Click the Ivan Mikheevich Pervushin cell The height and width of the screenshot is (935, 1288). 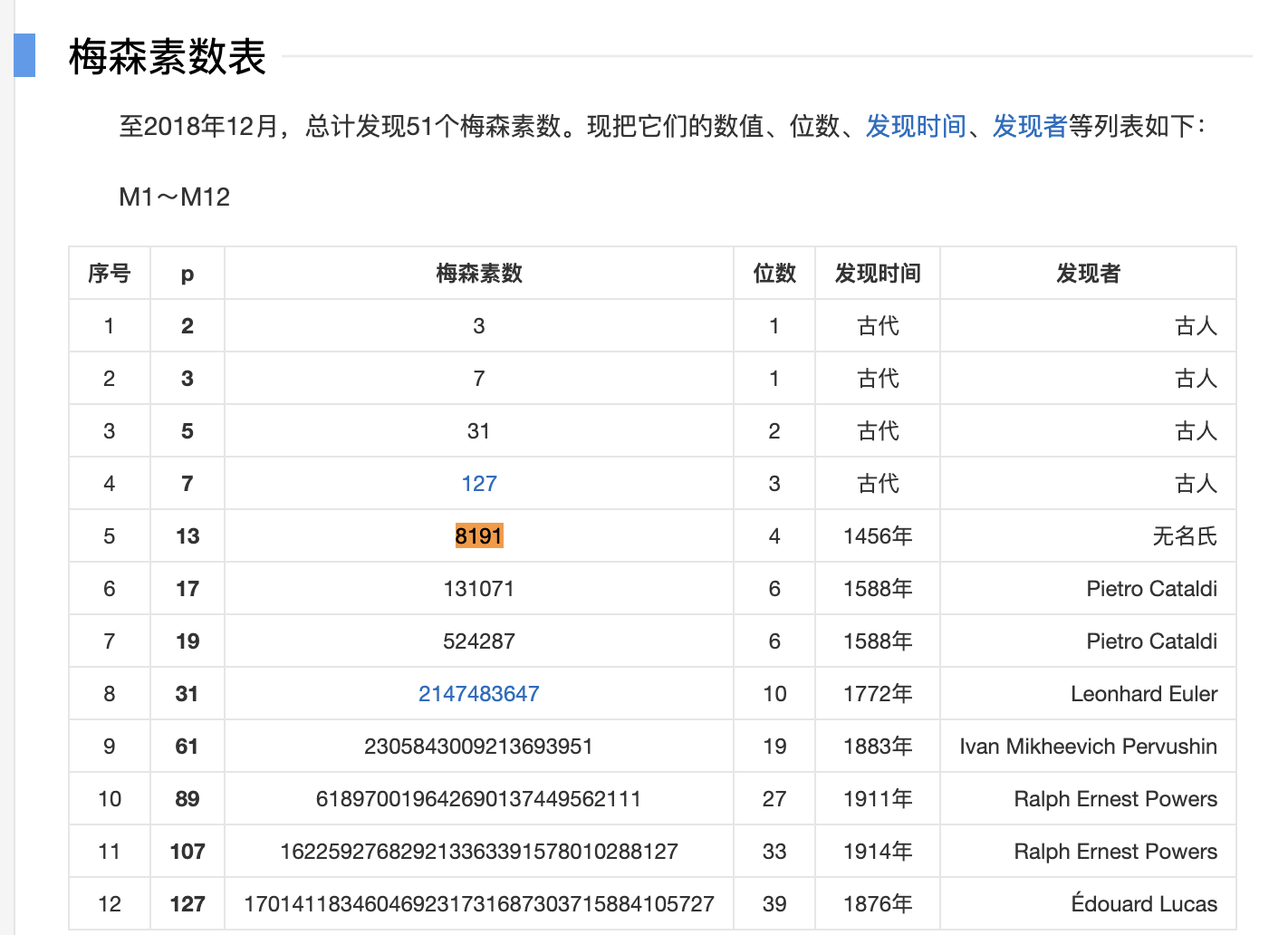(1088, 747)
